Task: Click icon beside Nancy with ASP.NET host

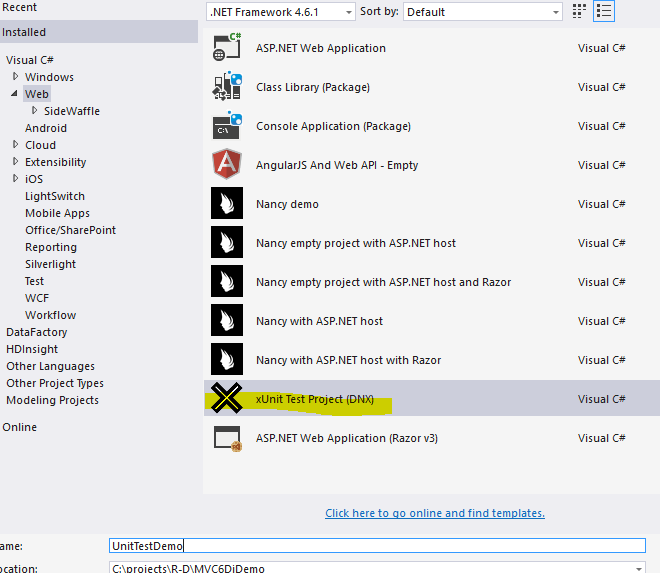Action: pos(227,320)
